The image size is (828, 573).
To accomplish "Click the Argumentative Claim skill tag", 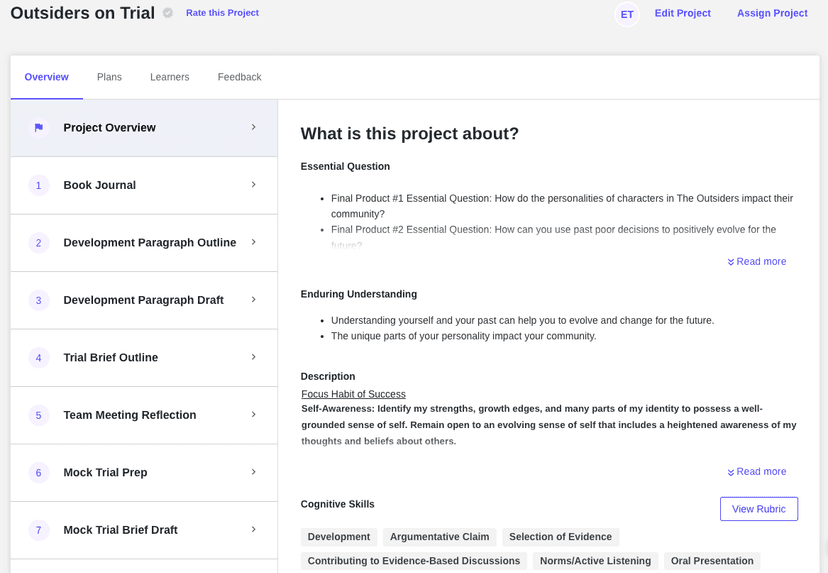I will [x=439, y=537].
